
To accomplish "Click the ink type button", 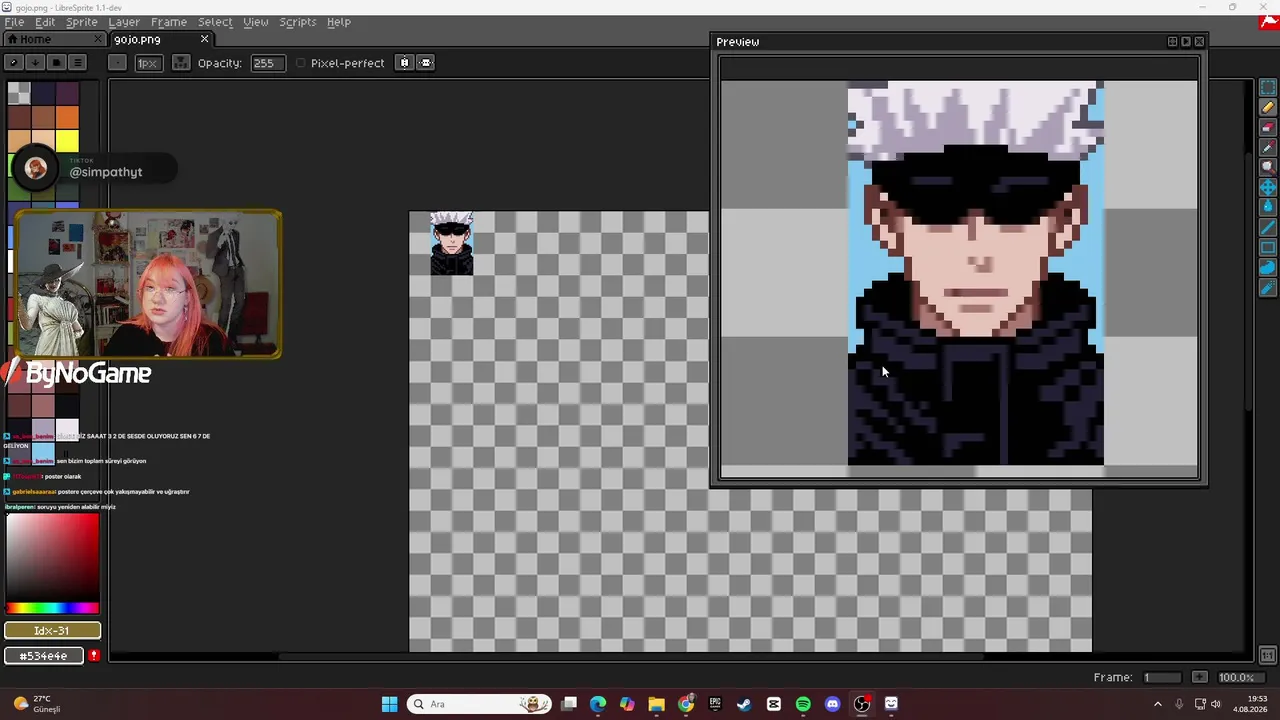I will (x=181, y=63).
